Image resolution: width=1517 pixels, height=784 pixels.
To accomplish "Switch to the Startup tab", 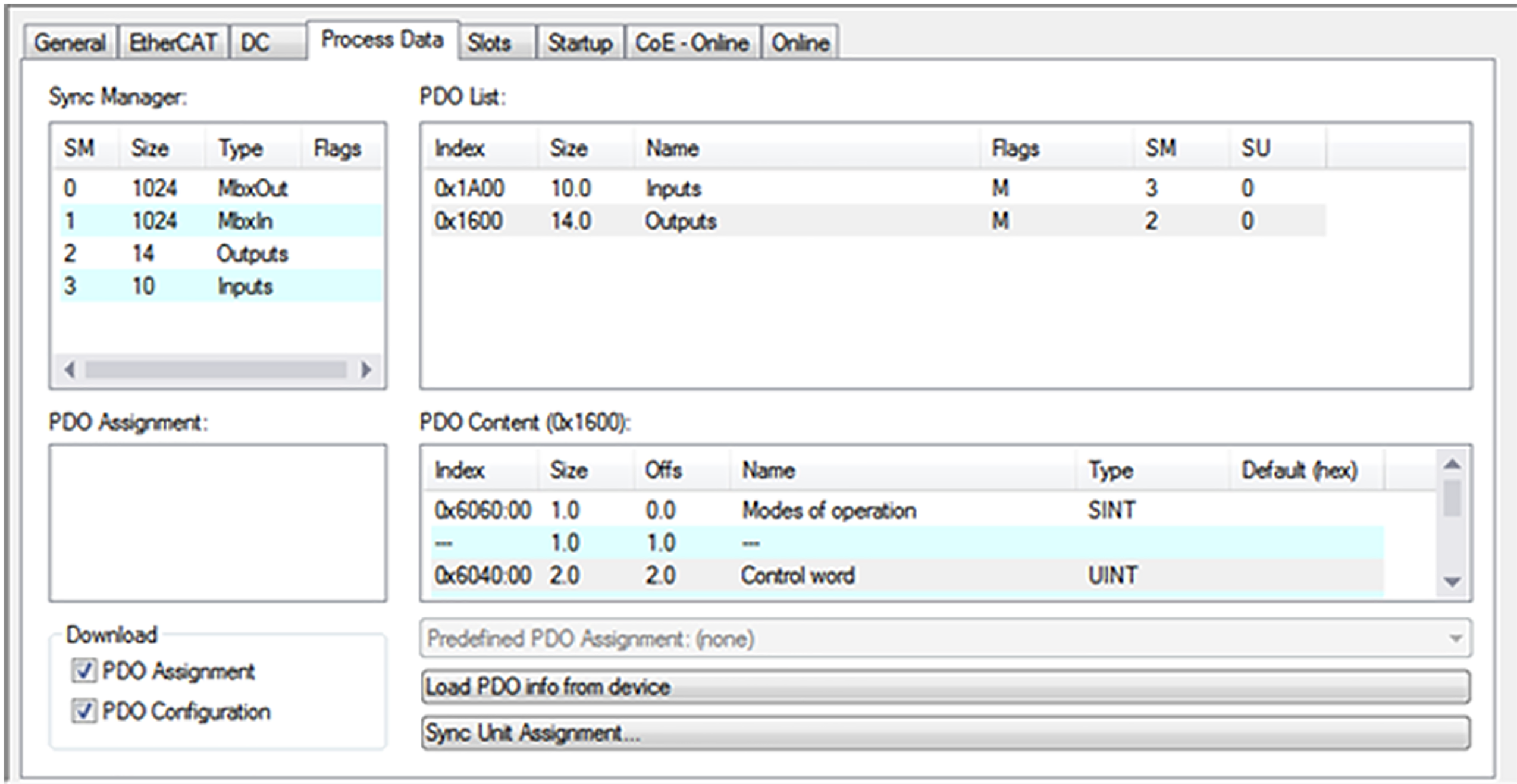I will 579,43.
